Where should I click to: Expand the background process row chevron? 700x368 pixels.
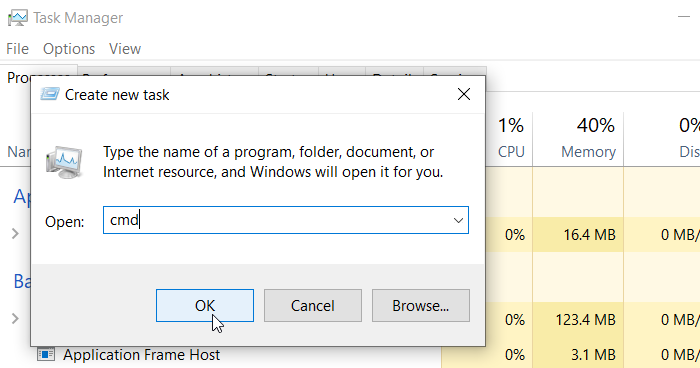click(15, 318)
